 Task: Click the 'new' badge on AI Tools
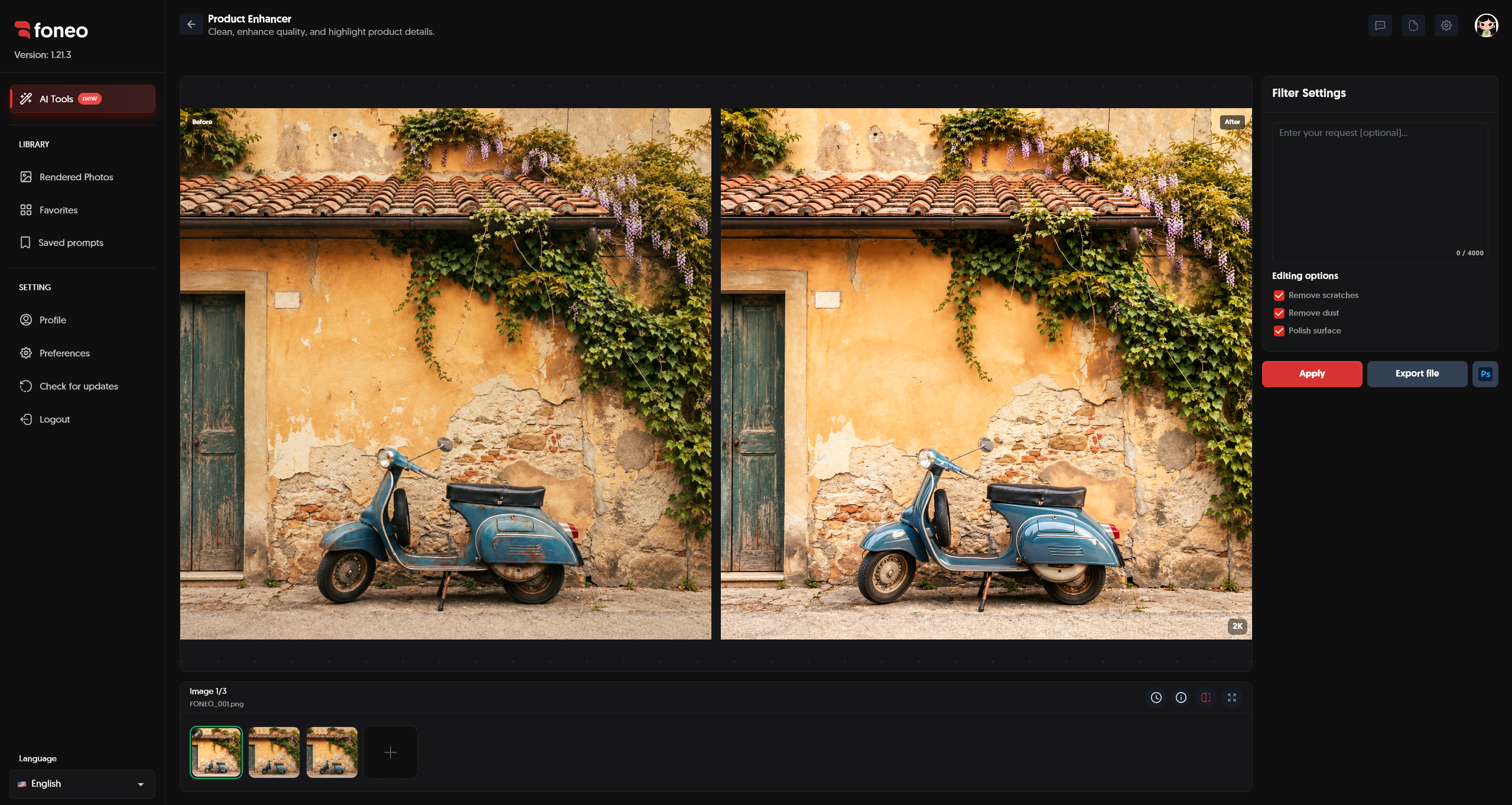point(90,99)
